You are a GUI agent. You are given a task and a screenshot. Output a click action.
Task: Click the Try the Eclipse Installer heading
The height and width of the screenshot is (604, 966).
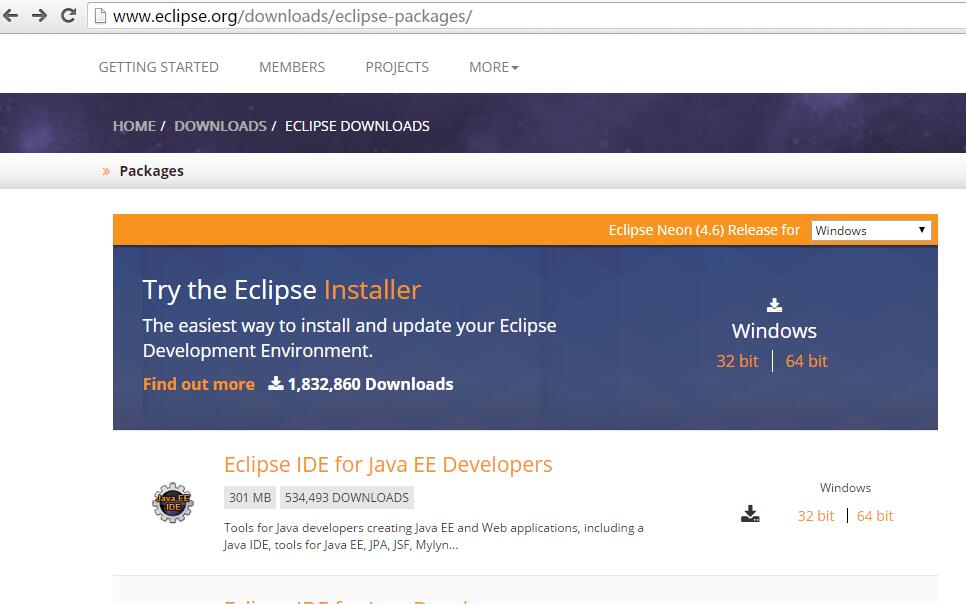[282, 290]
